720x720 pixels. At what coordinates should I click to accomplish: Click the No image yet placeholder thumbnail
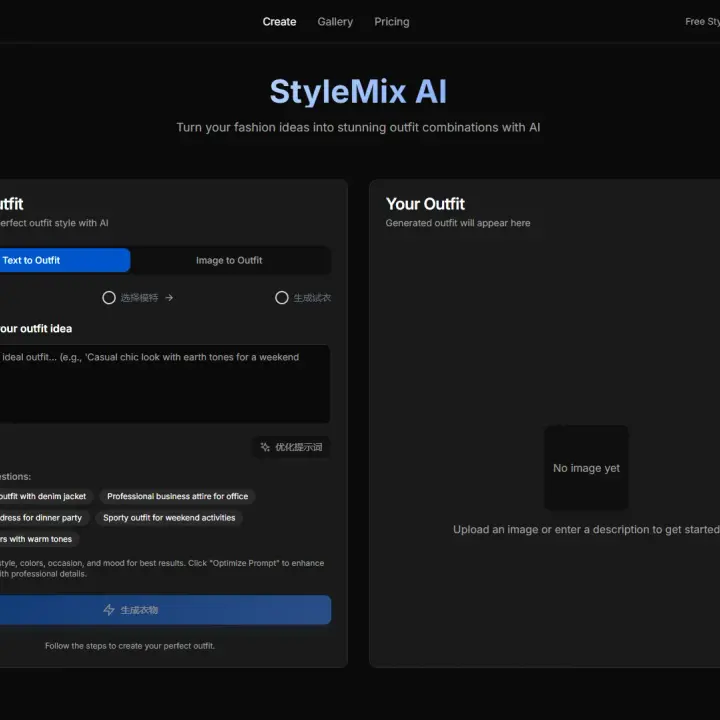(x=586, y=467)
